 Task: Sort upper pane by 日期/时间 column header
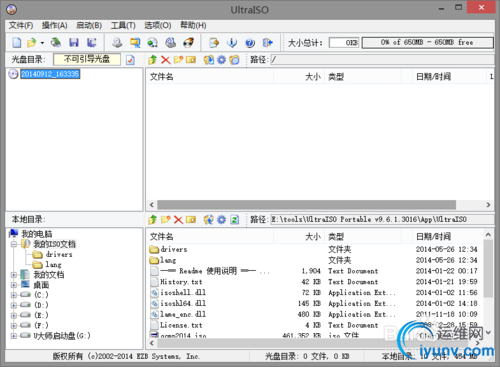point(449,77)
